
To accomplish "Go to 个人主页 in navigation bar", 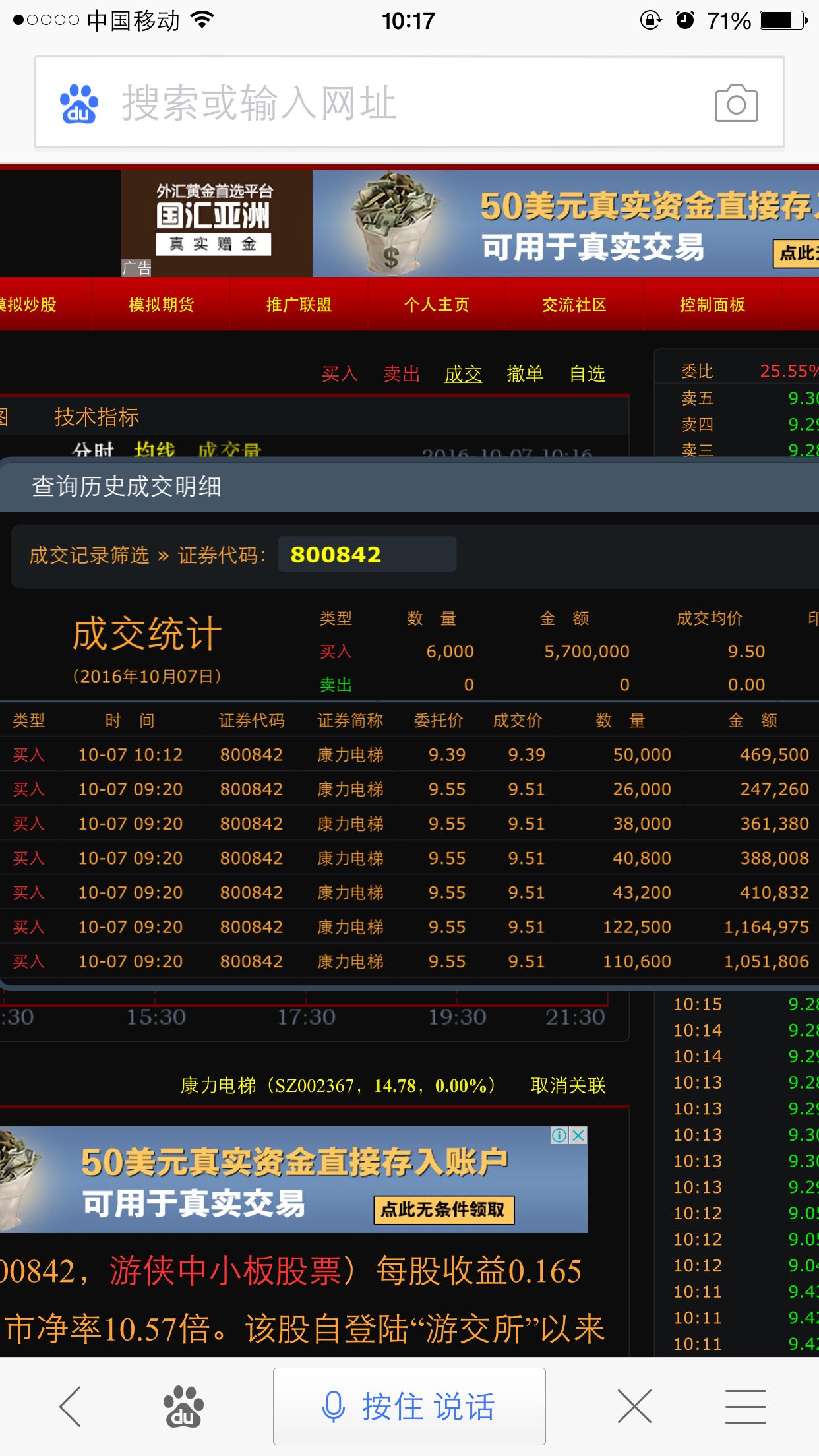I will 437,305.
